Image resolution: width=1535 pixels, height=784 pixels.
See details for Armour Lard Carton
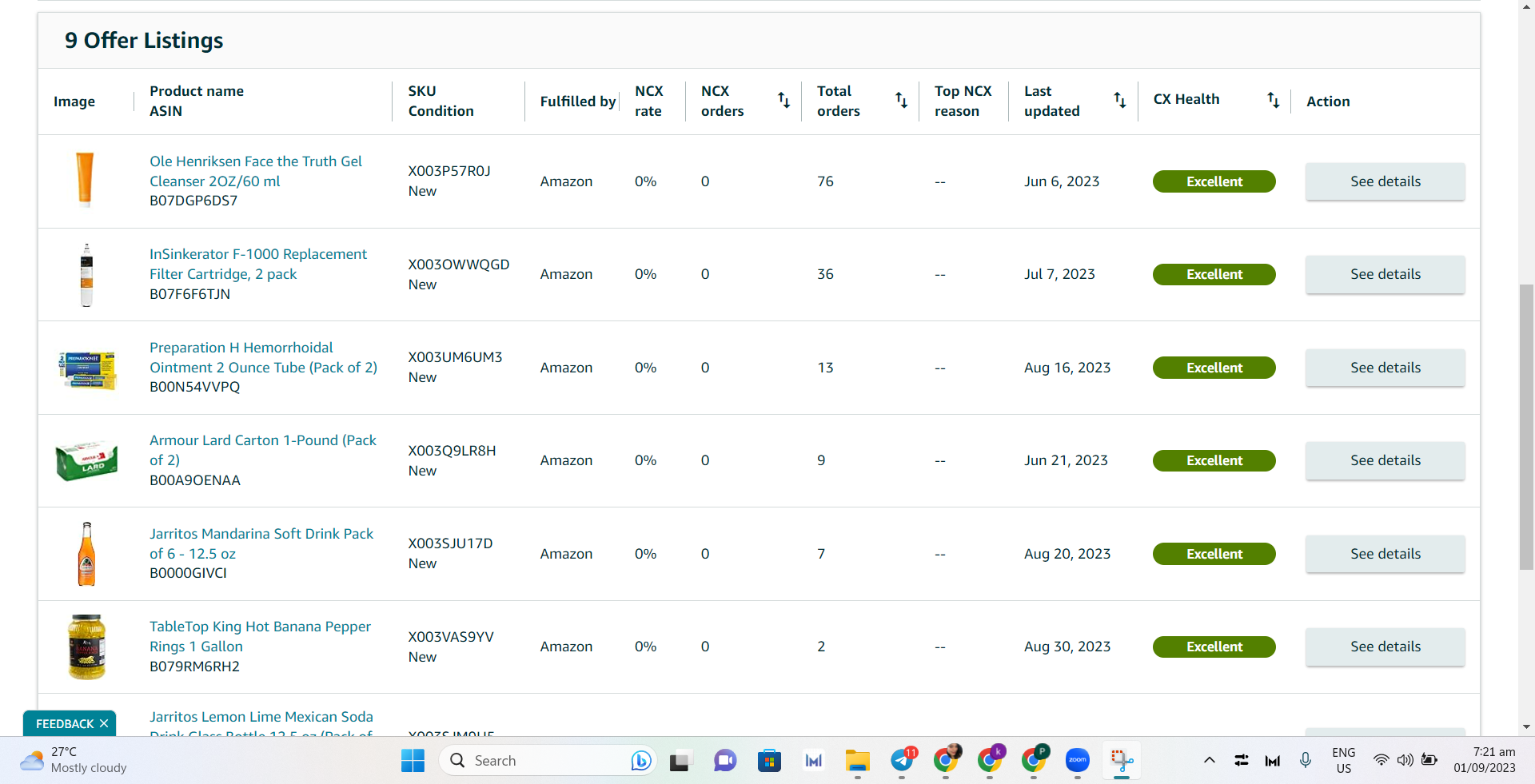[x=1385, y=460]
